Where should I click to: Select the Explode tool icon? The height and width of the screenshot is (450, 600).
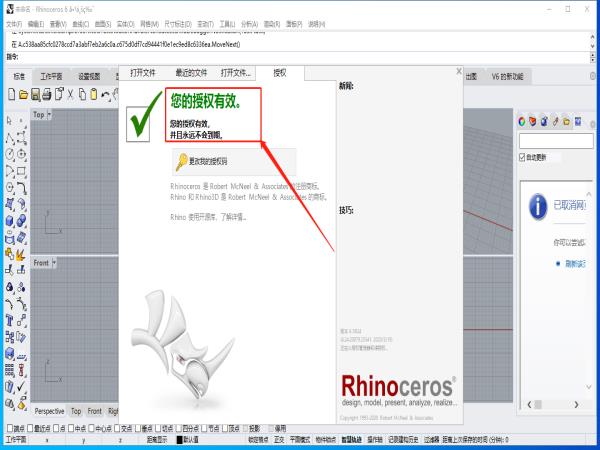click(21, 254)
